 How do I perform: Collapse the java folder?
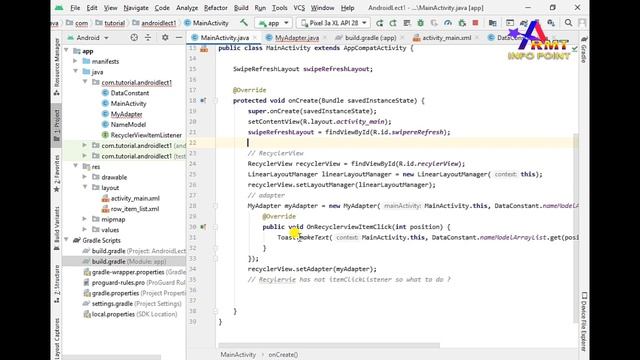pyautogui.click(x=76, y=72)
